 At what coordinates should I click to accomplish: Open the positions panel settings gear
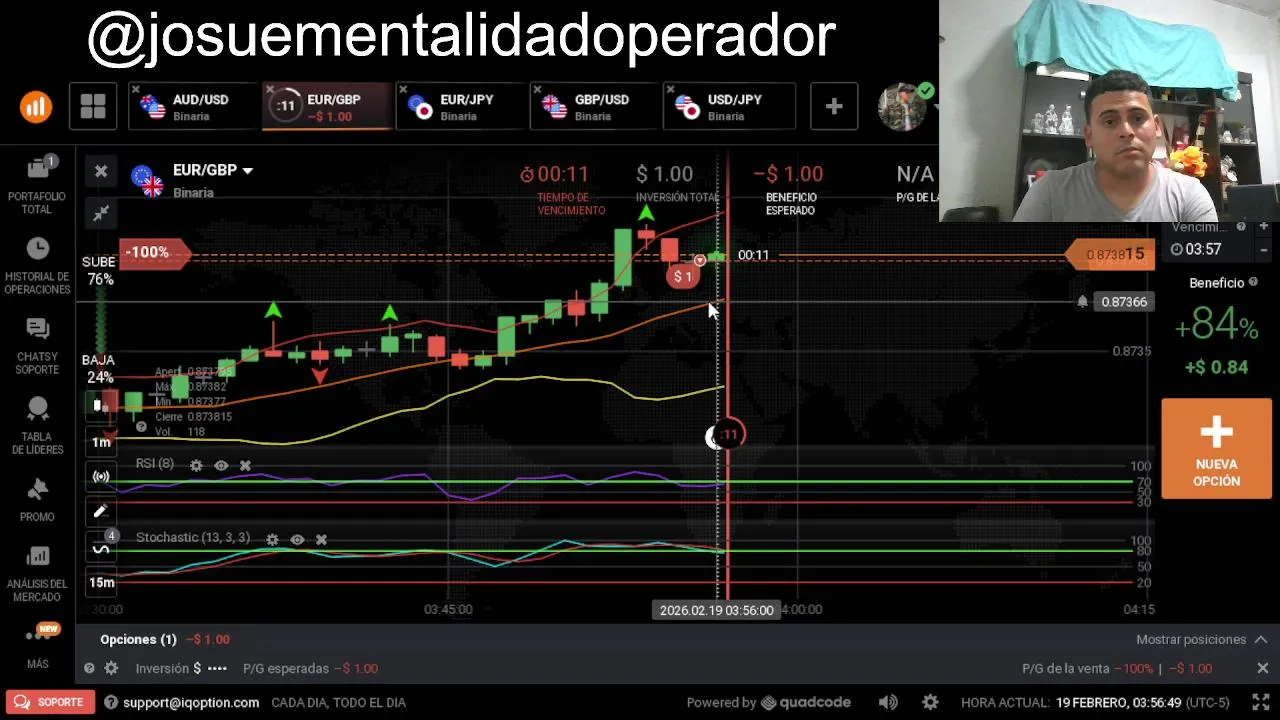111,668
